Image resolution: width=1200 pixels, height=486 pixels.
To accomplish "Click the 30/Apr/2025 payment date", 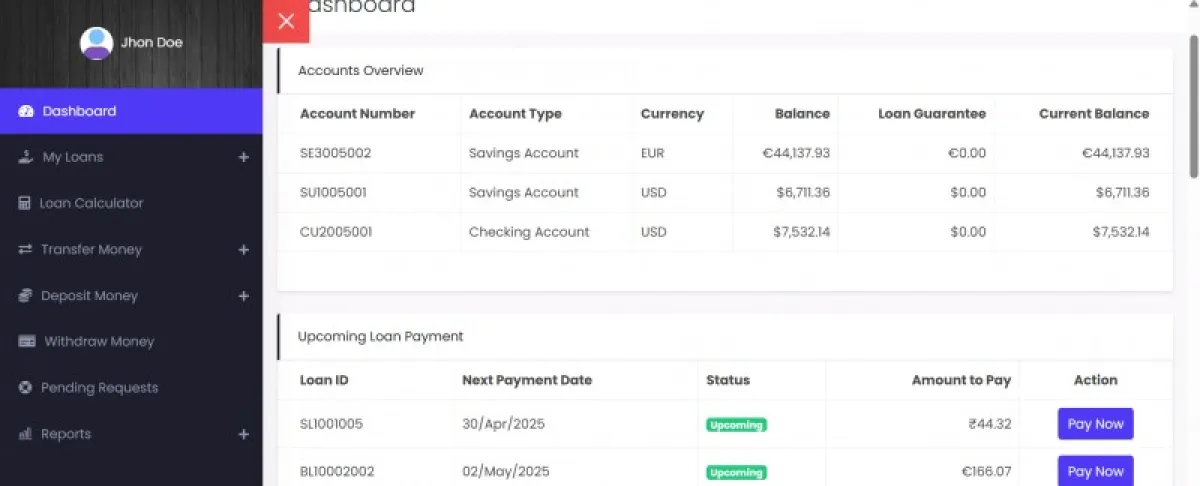I will [x=505, y=424].
